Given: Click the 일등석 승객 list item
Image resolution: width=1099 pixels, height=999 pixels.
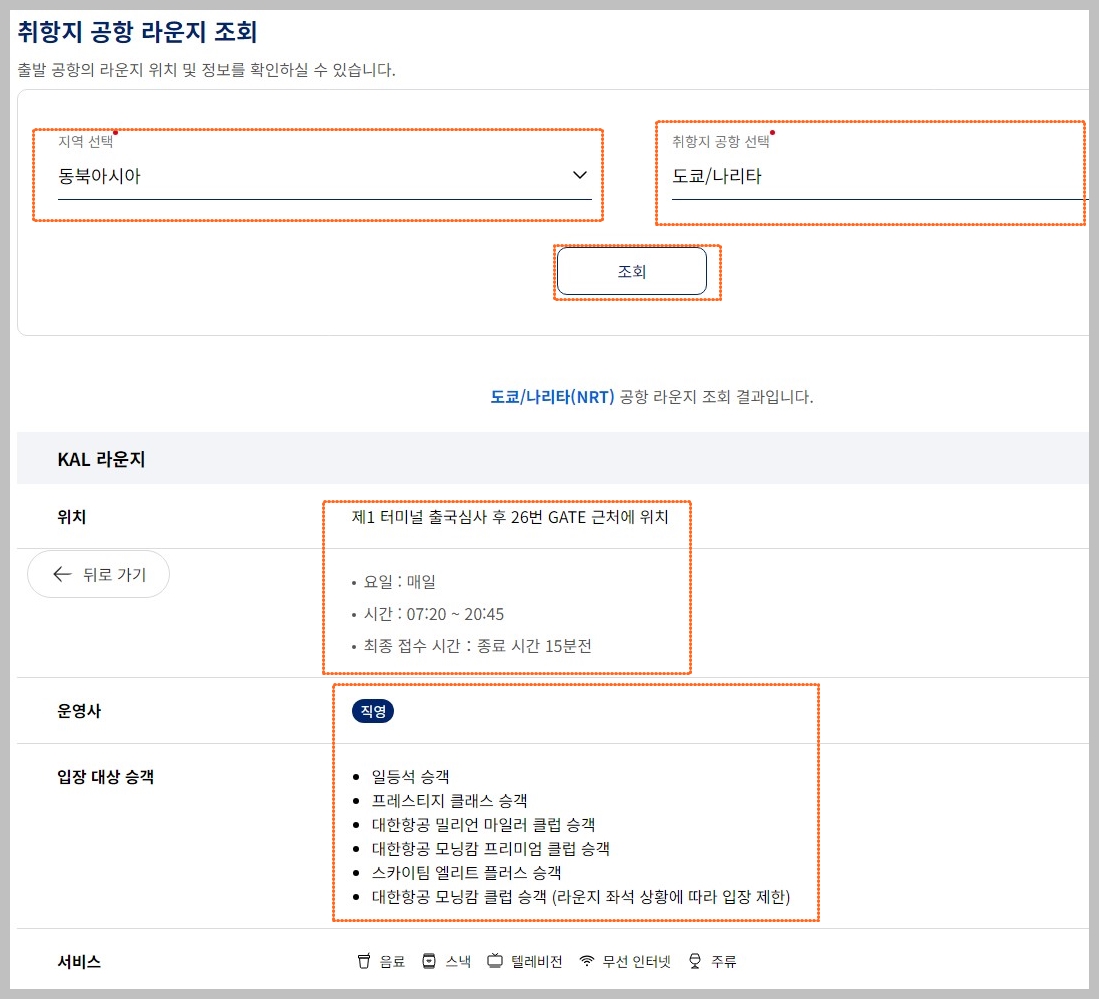Looking at the screenshot, I should (410, 777).
